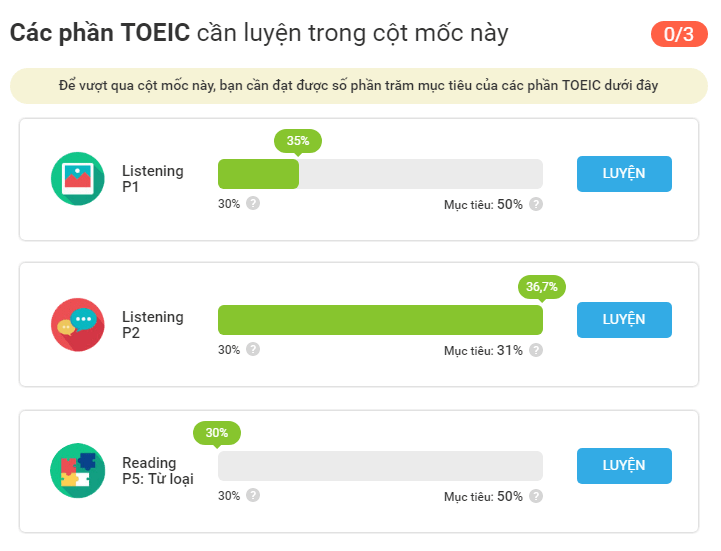This screenshot has height=551, width=721.
Task: Click the Listening P2 chat bubbles icon
Action: tap(77, 324)
